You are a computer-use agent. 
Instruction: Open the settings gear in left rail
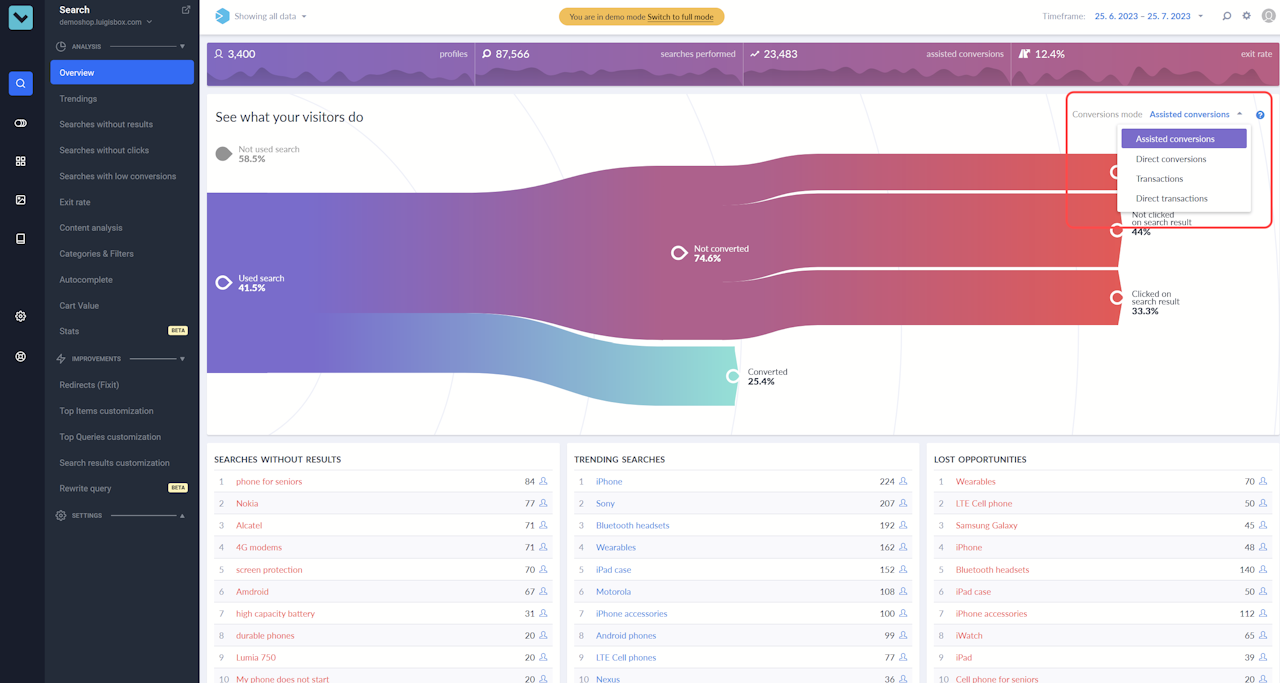pyautogui.click(x=21, y=316)
